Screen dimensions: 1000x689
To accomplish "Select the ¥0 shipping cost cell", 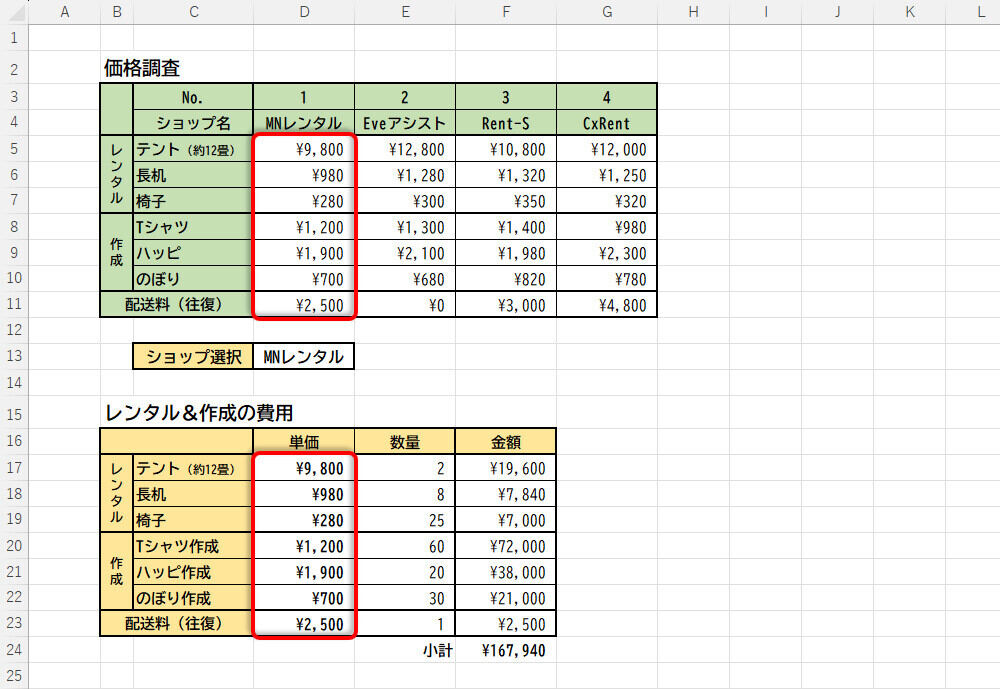I will [x=404, y=305].
